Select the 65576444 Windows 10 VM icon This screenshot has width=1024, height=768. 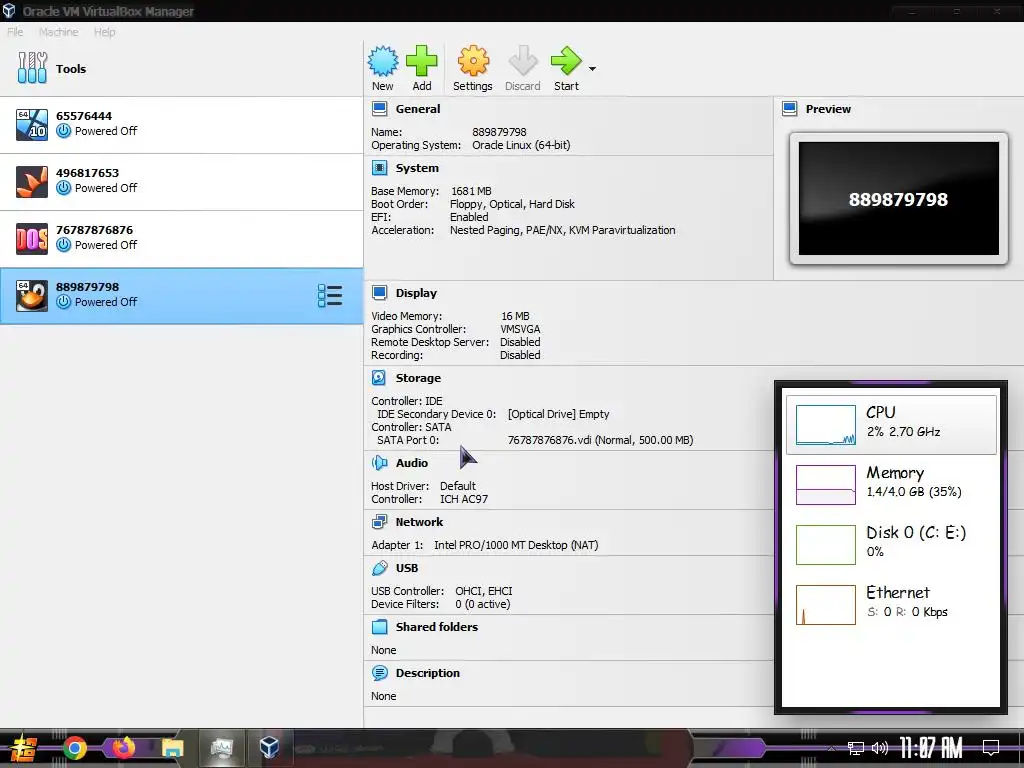pos(32,124)
